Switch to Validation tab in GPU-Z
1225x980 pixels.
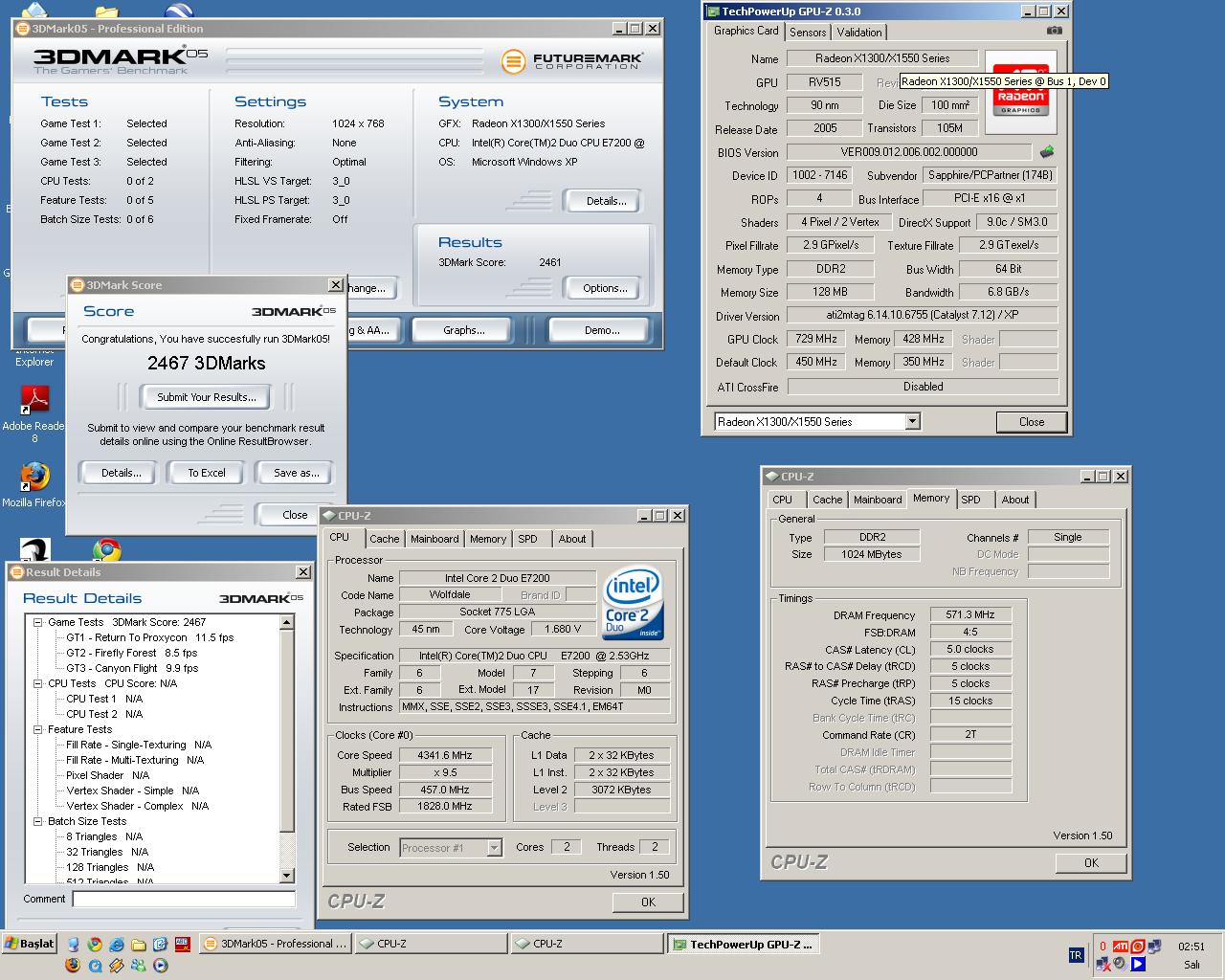coord(859,32)
